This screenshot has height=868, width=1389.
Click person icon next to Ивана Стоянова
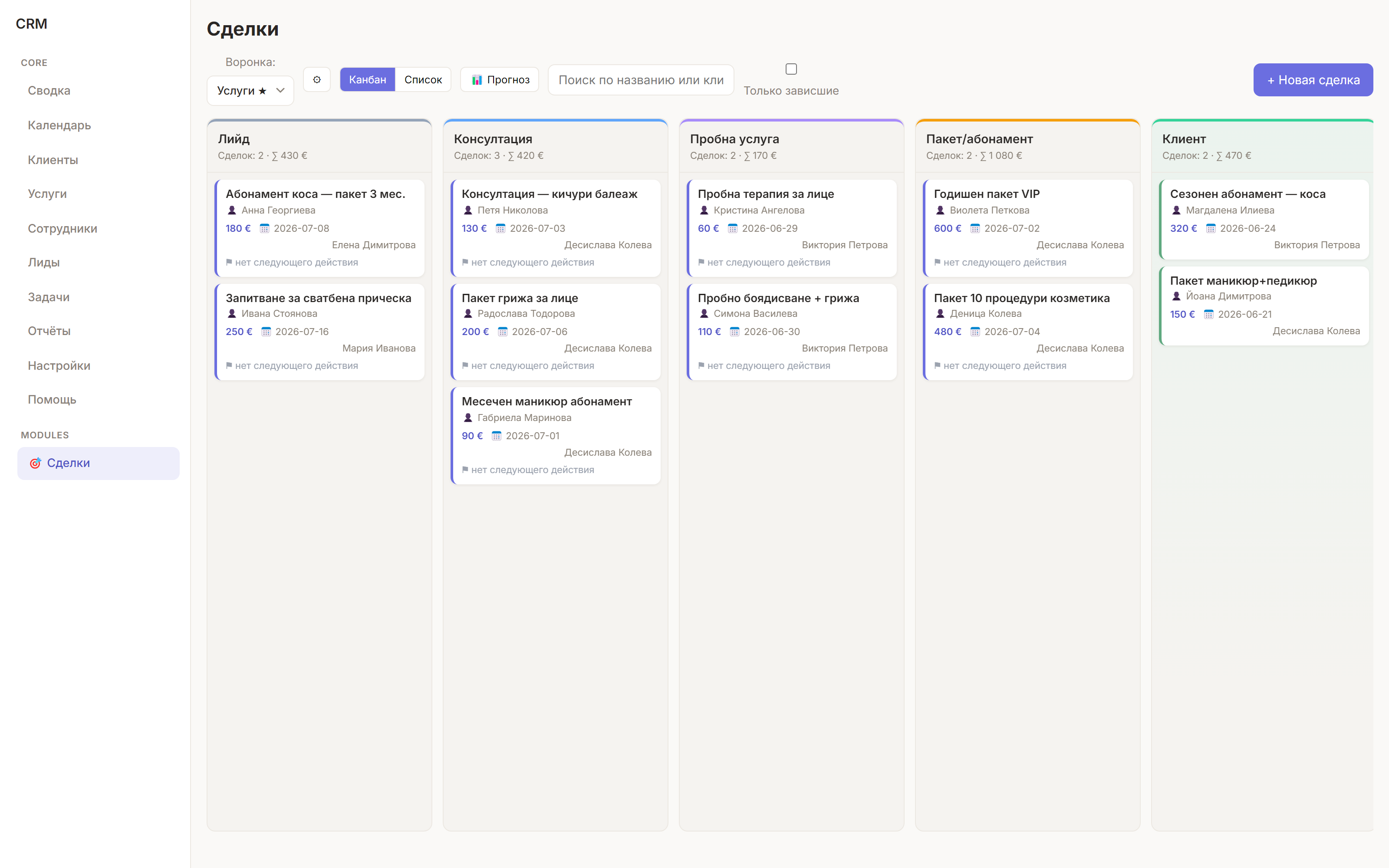[232, 314]
